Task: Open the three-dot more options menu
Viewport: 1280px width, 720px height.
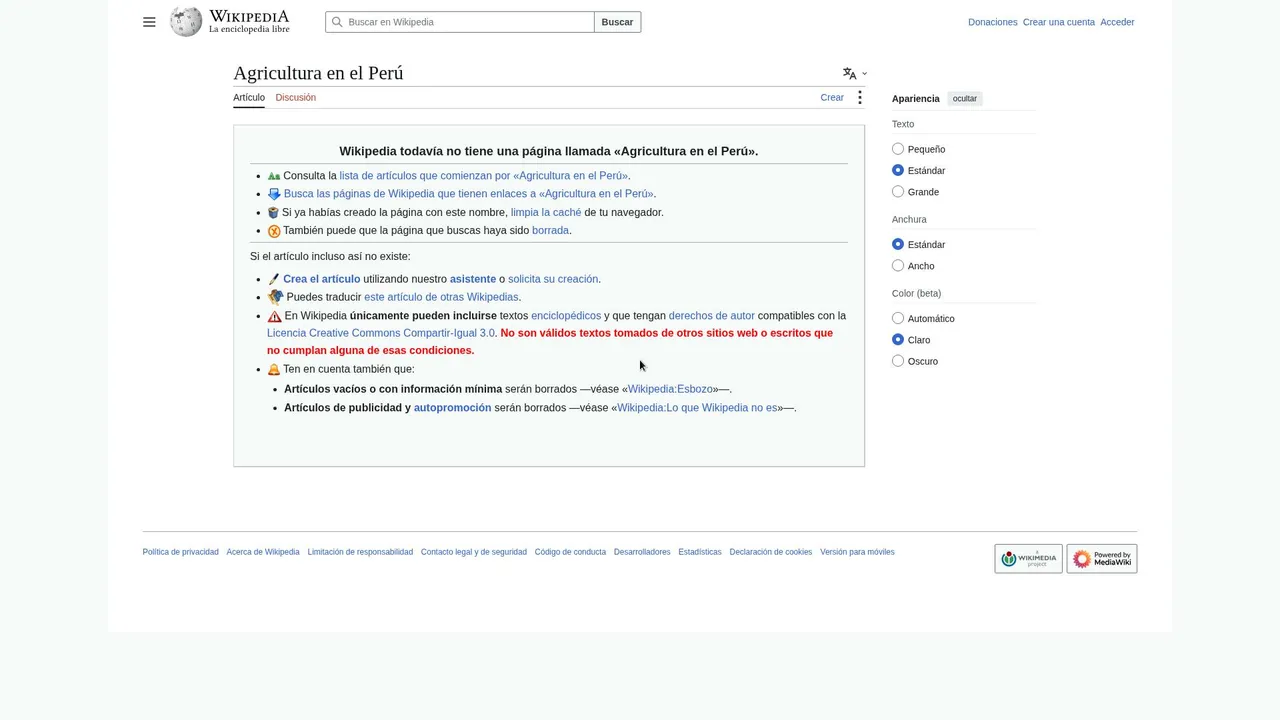Action: point(859,97)
